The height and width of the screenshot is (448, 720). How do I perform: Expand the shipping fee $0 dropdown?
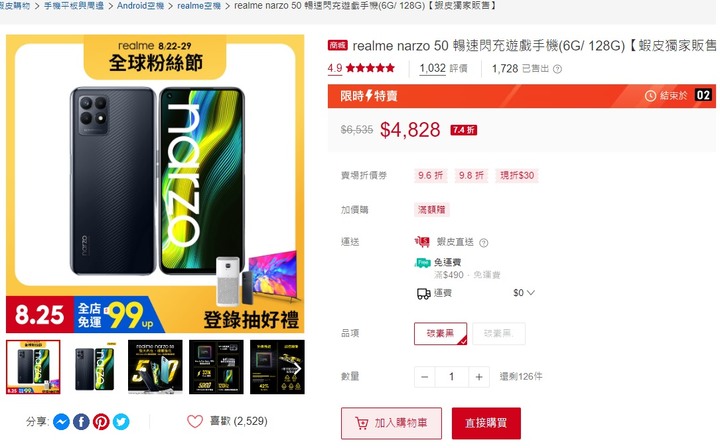click(x=524, y=293)
